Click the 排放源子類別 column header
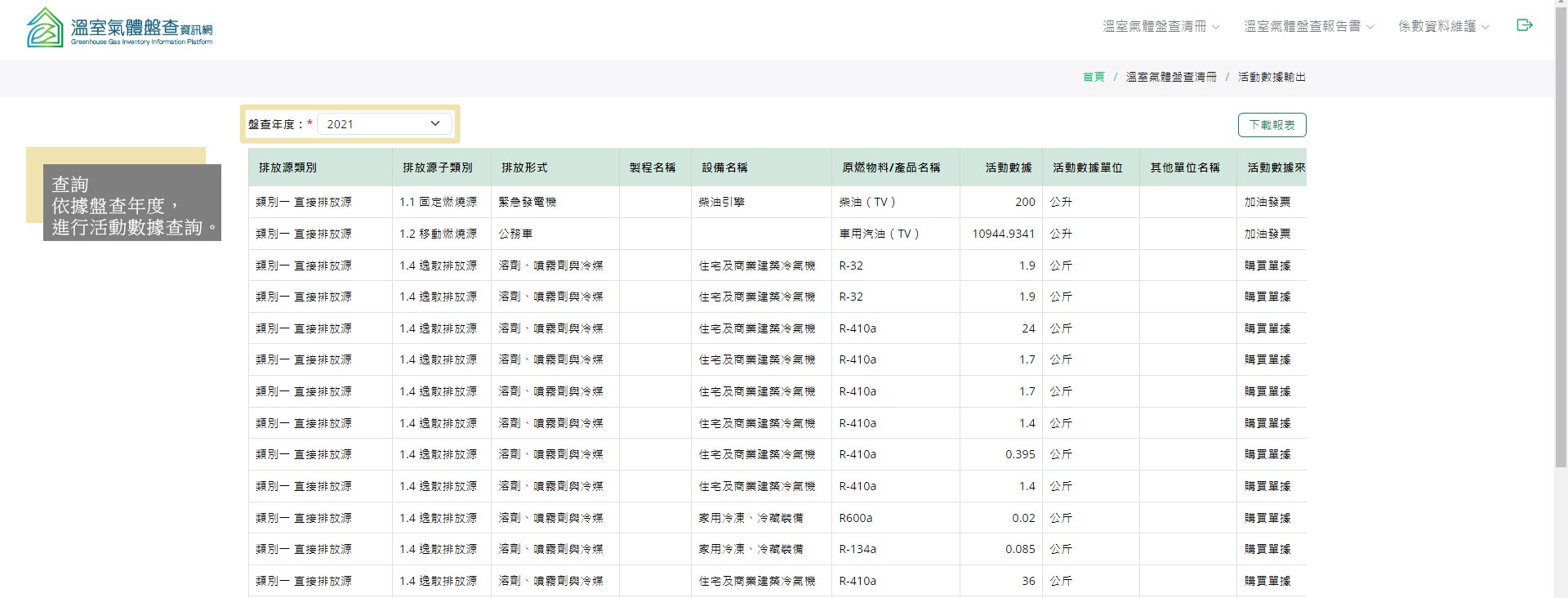The image size is (1568, 598). pos(438,167)
